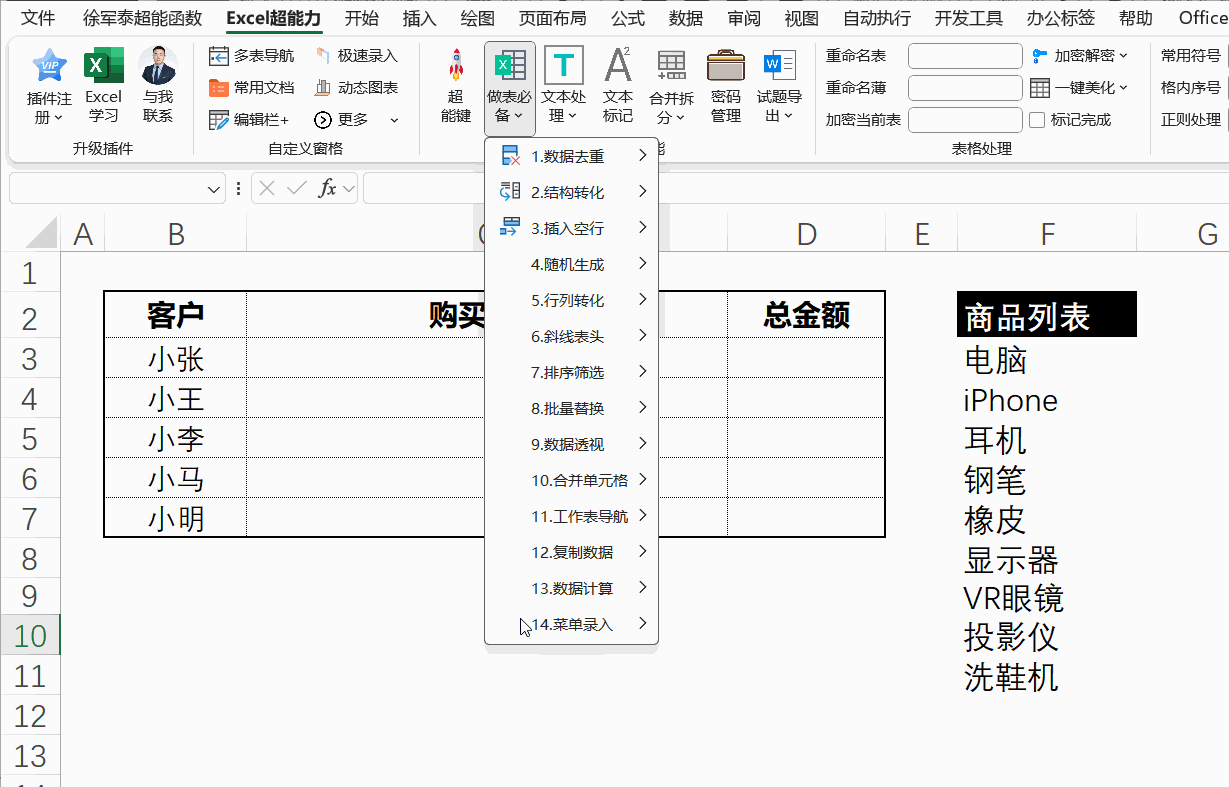Image resolution: width=1229 pixels, height=787 pixels.
Task: Click the 文本标记 icon
Action: (x=618, y=66)
